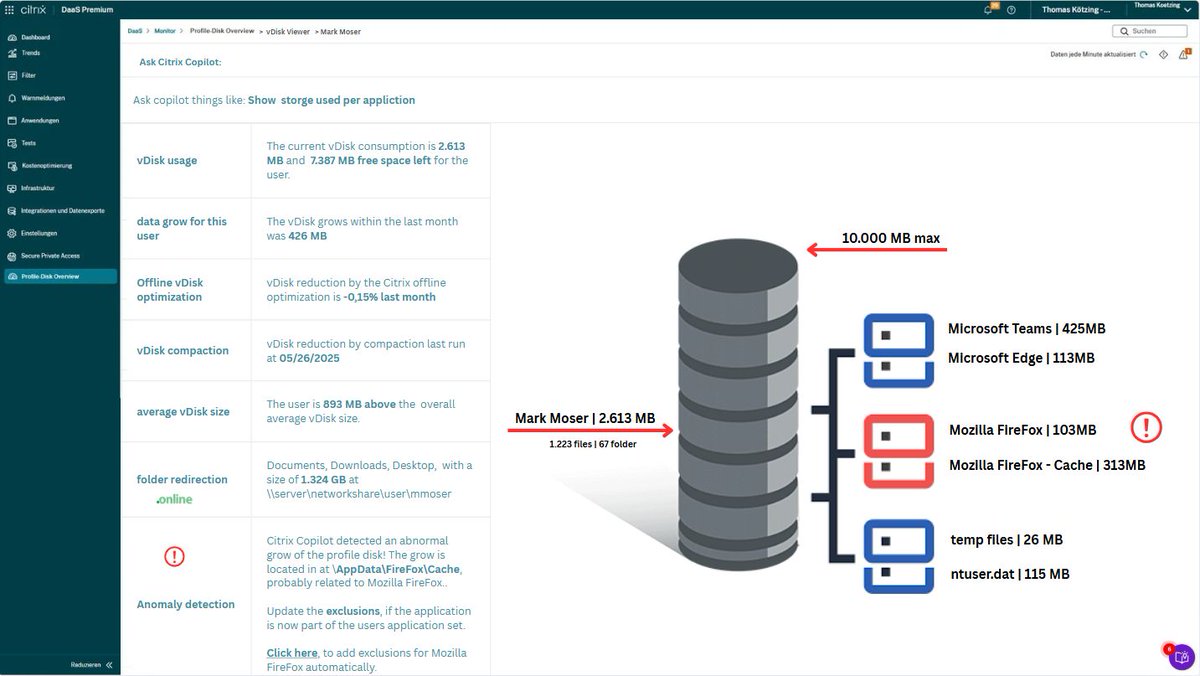This screenshot has height=676, width=1200.
Task: Click the Einstellungen gear icon
Action: coord(12,233)
